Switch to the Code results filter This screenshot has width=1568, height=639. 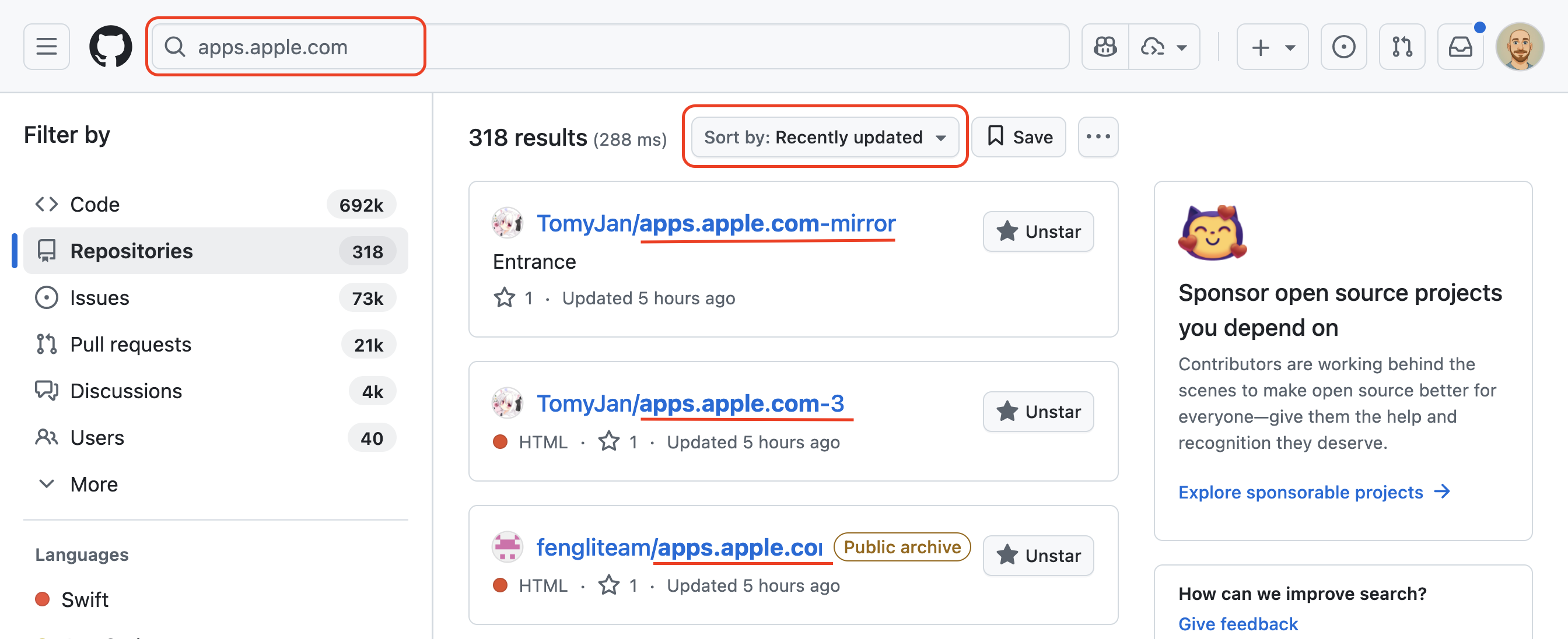94,204
